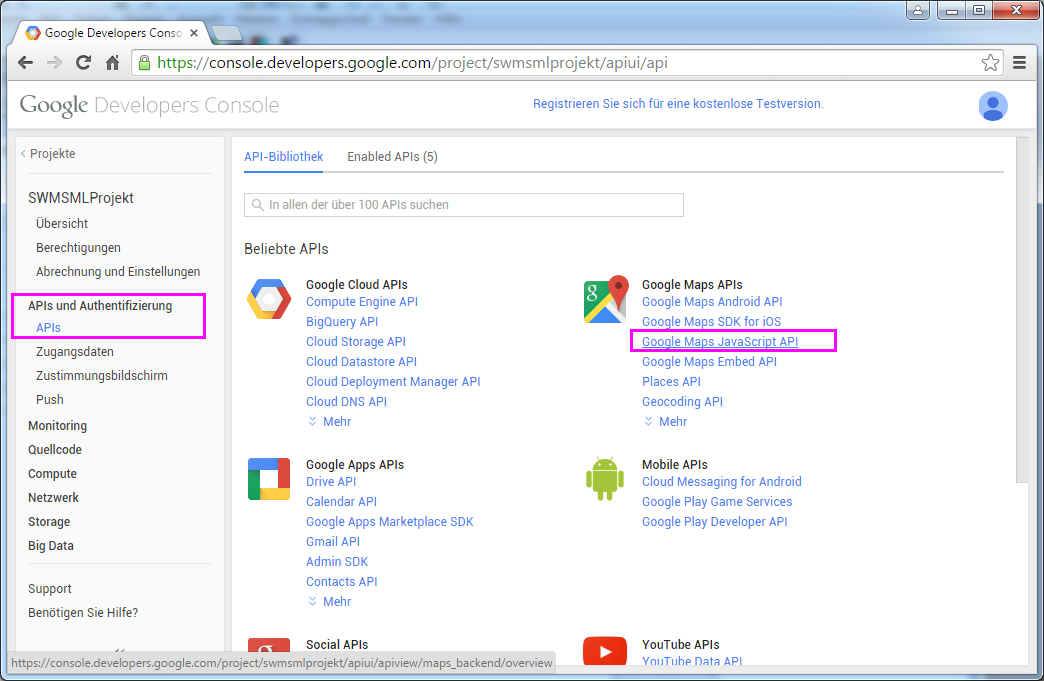Bookmark page with star icon
The width and height of the screenshot is (1044, 681).
point(990,63)
